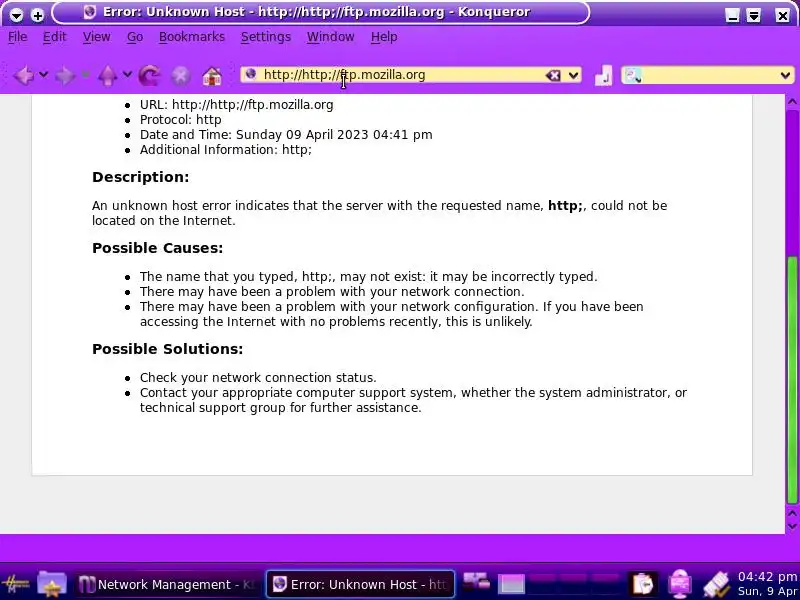Image resolution: width=800 pixels, height=600 pixels.
Task: Open the application launcher in the taskbar
Action: (x=16, y=584)
